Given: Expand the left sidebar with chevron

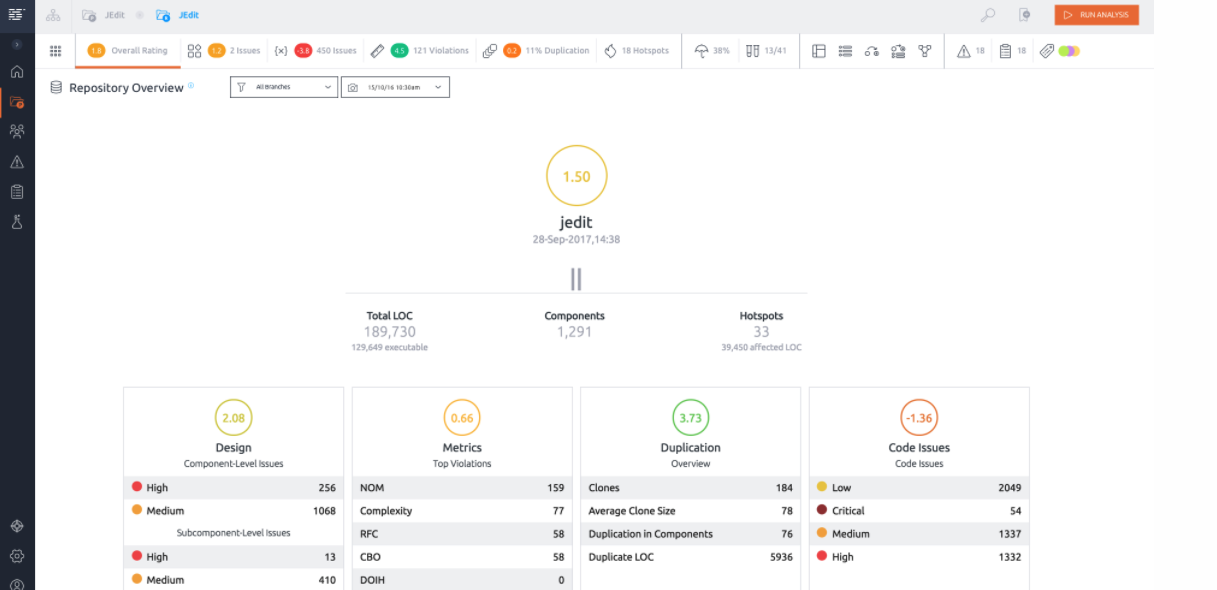Looking at the screenshot, I should pos(17,45).
